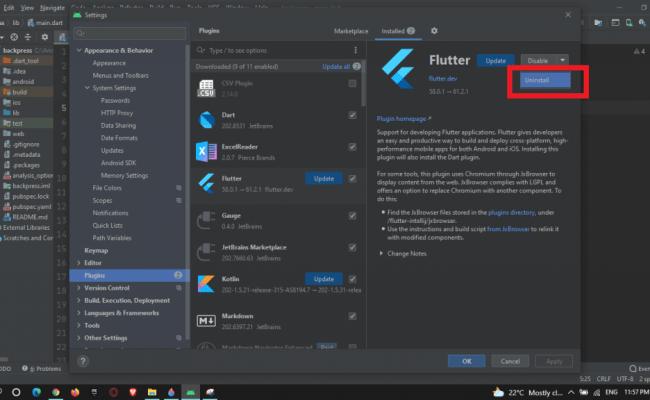Enable the CSV Plugin checkbox

click(352, 83)
